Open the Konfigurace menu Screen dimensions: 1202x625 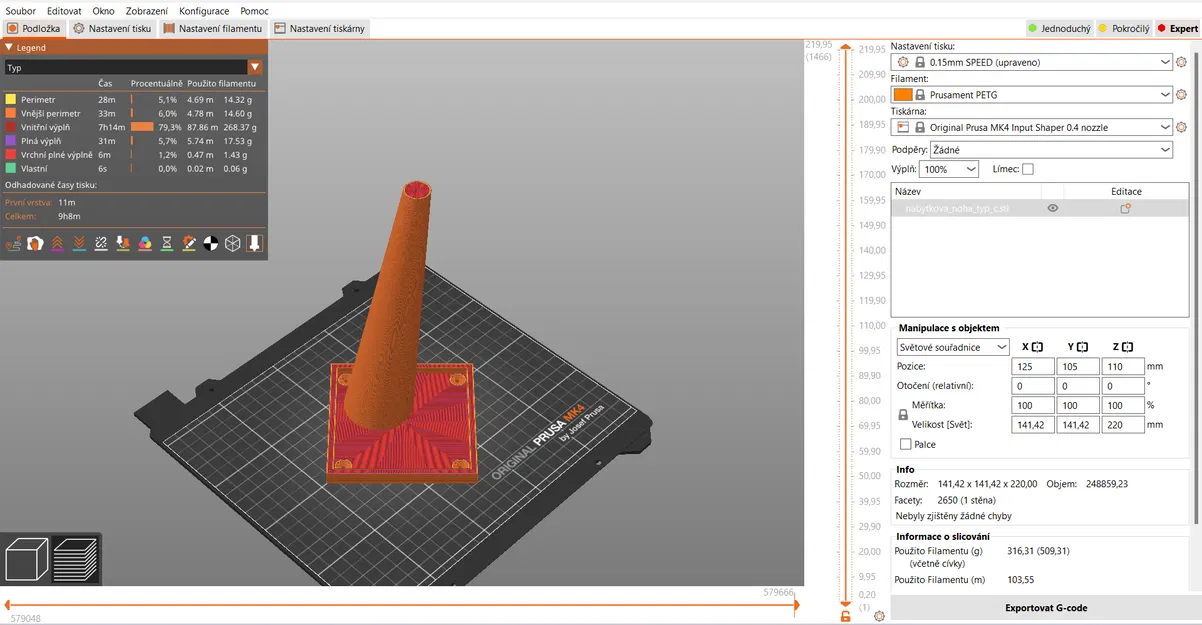204,10
